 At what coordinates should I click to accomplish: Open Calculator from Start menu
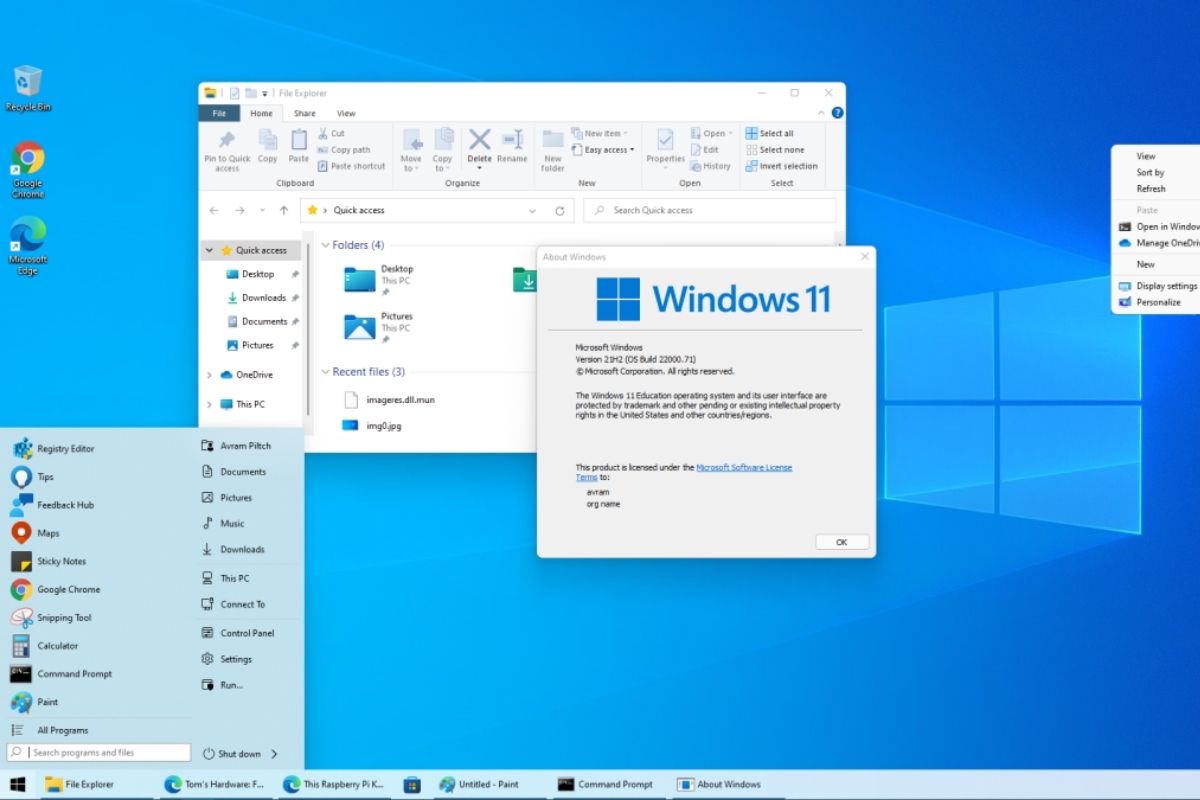pyautogui.click(x=46, y=646)
